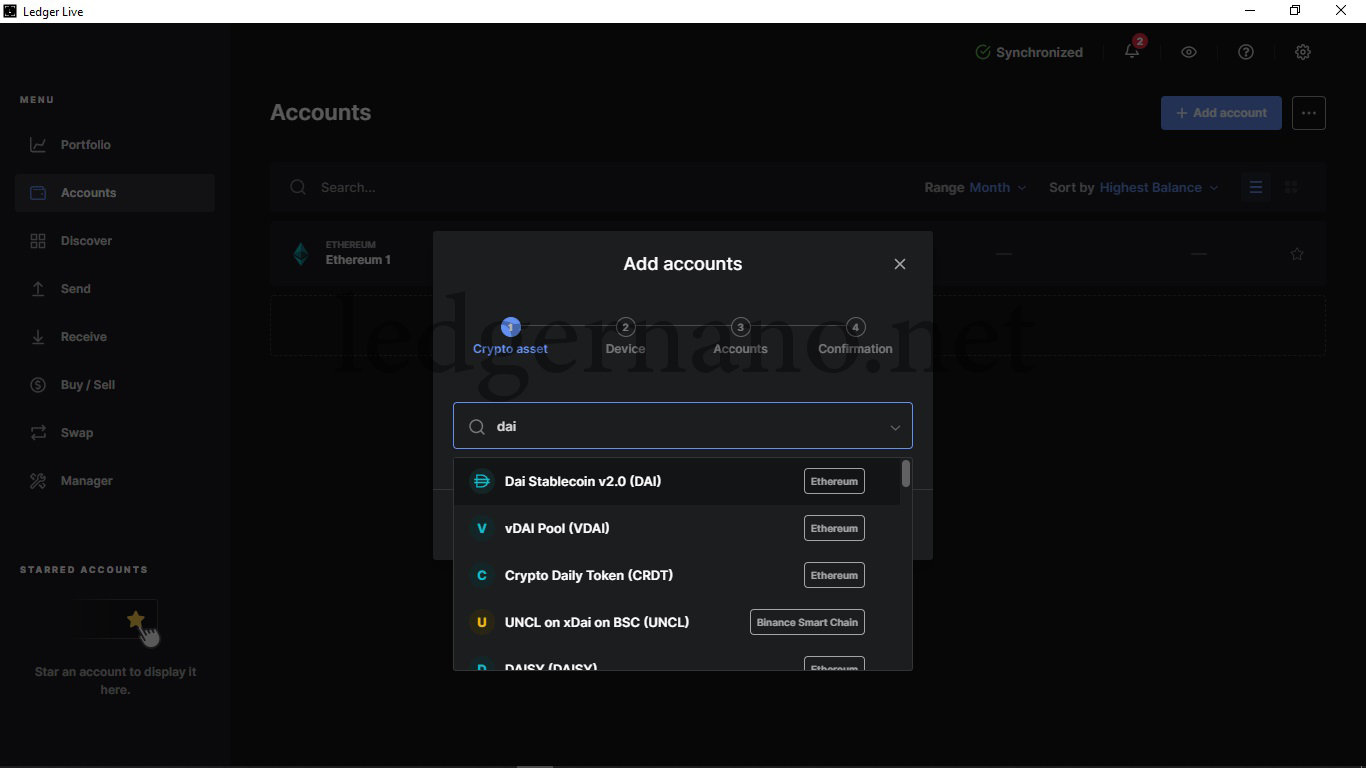Open Portfolio in the sidebar menu
The image size is (1366, 768).
coord(115,145)
